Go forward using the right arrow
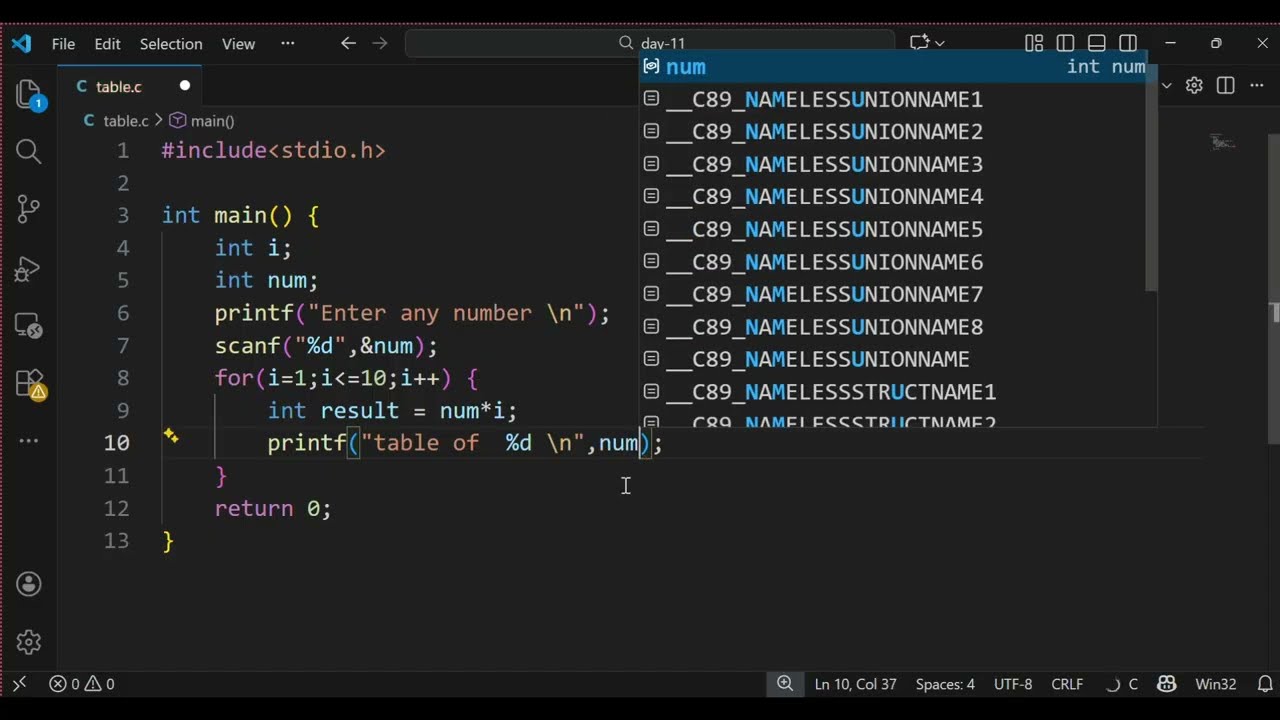Viewport: 1280px width, 720px height. 379,43
